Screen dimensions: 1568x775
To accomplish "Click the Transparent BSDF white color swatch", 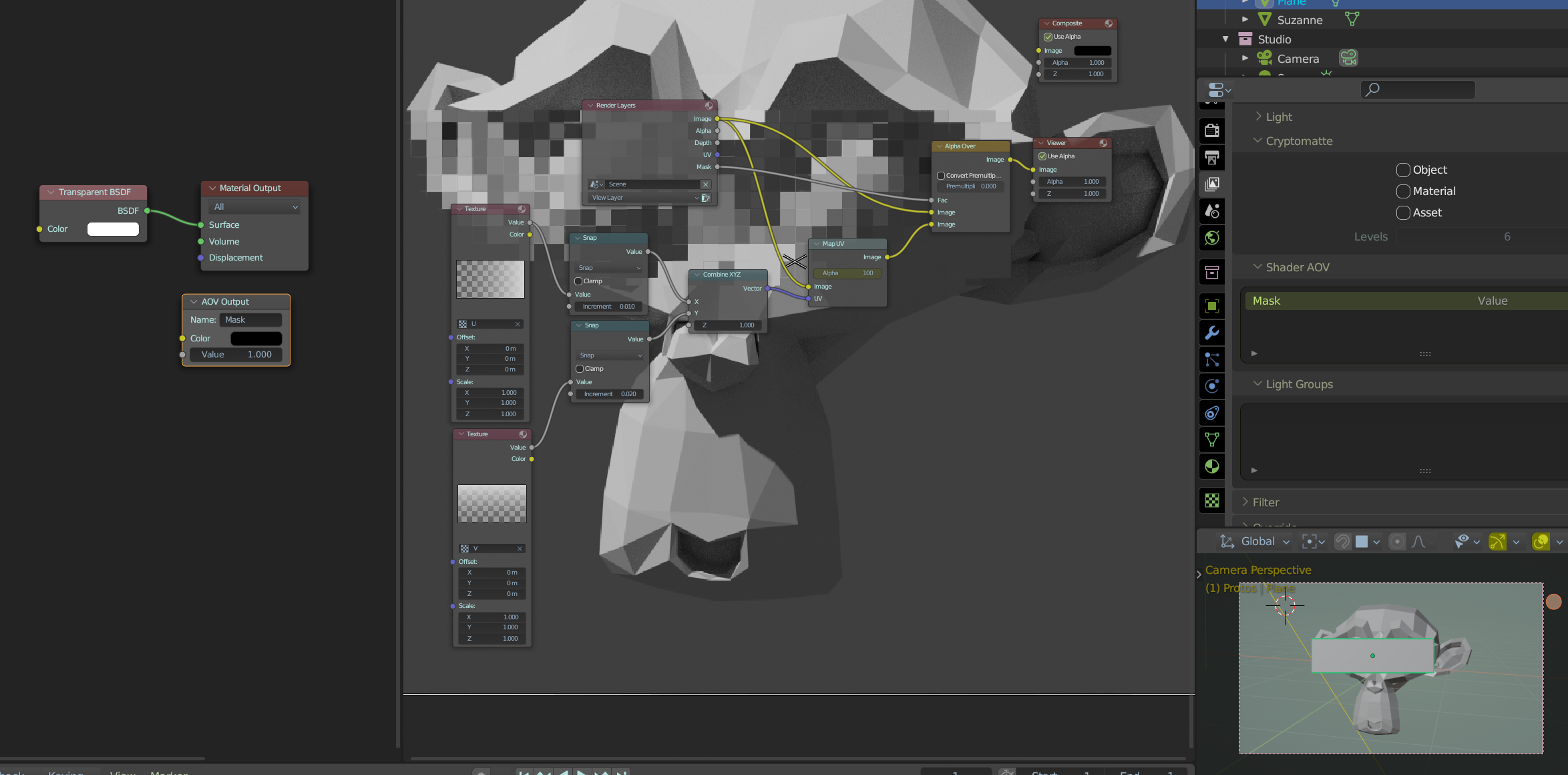I will (x=113, y=229).
